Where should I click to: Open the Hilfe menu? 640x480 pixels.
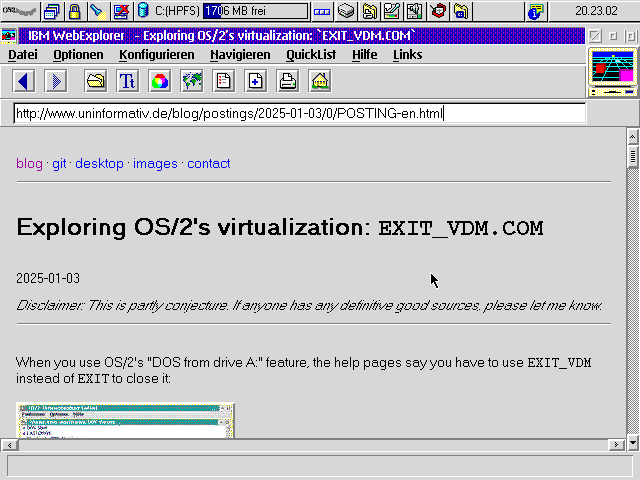click(364, 55)
